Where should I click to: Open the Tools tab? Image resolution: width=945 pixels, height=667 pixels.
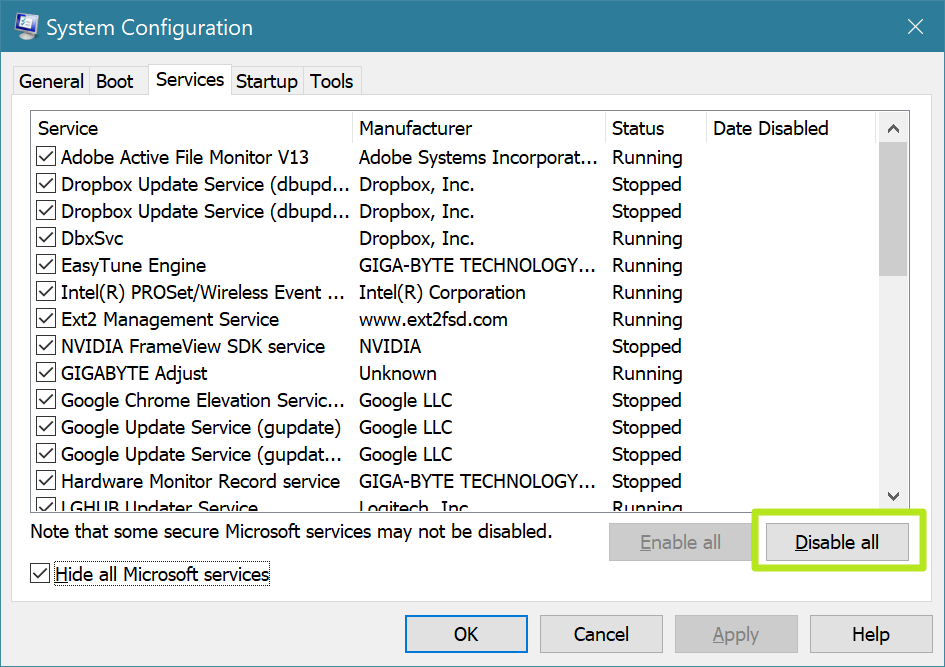click(x=331, y=80)
